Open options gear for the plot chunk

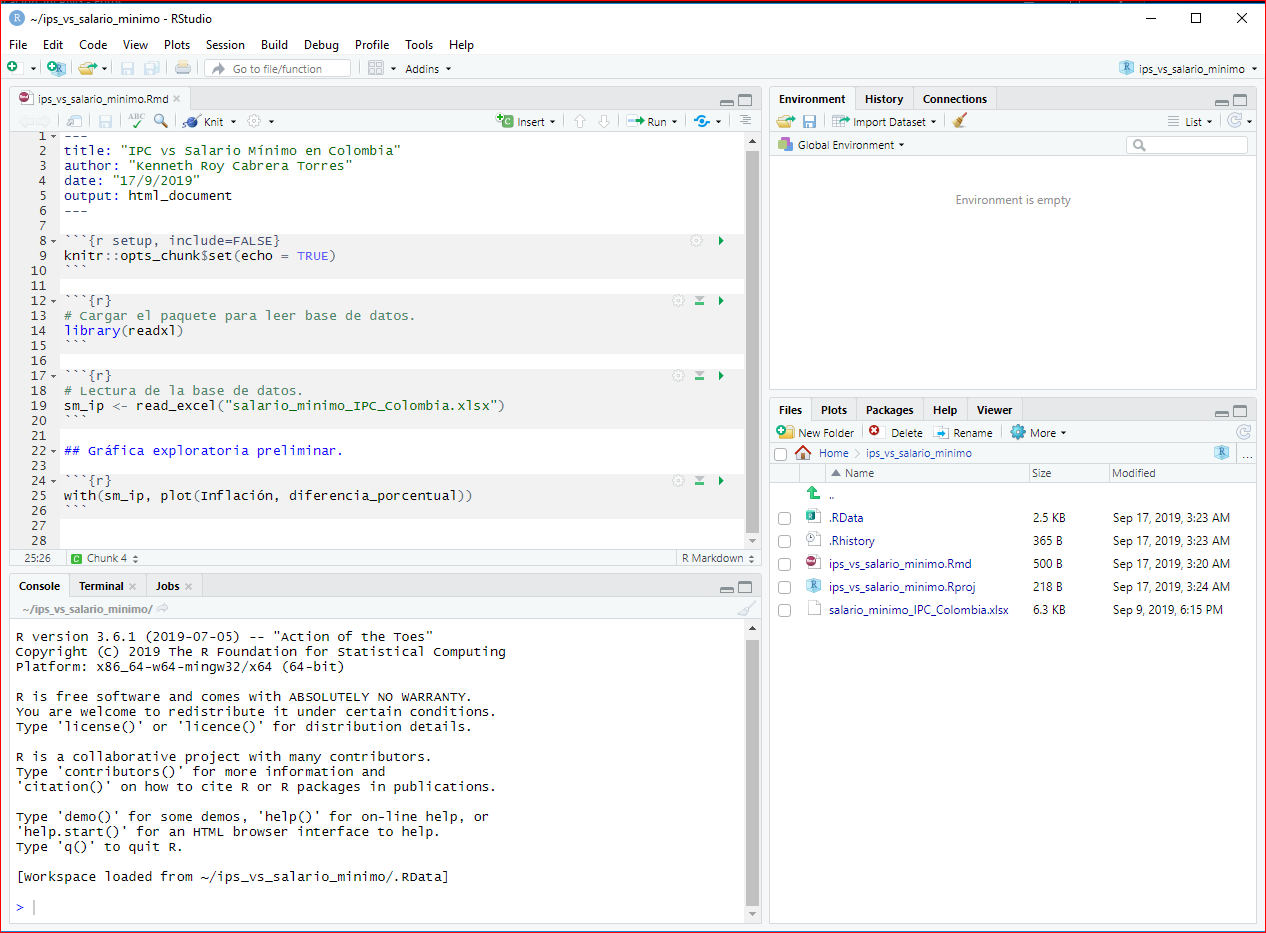pyautogui.click(x=678, y=481)
